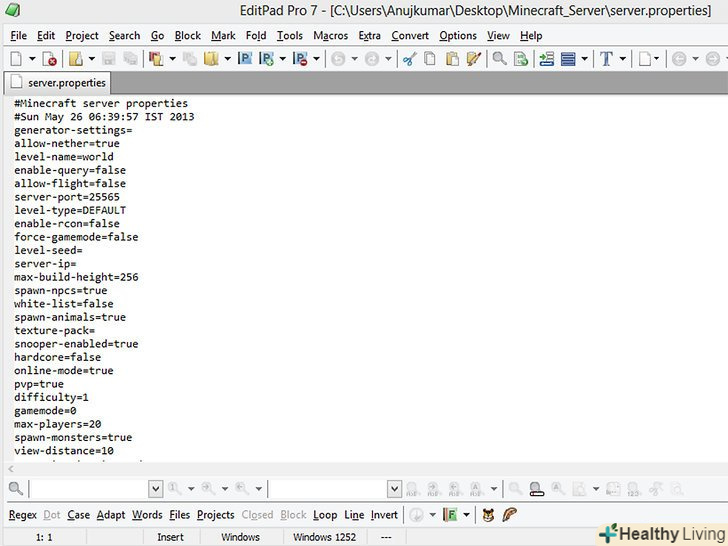This screenshot has width=728, height=546.
Task: Click the Close file icon with red X
Action: pos(50,60)
